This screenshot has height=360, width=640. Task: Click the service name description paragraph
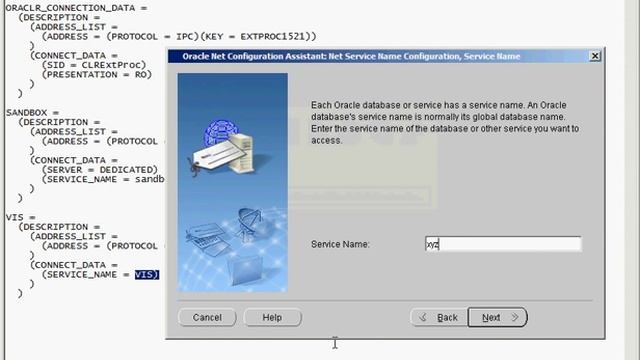445,122
